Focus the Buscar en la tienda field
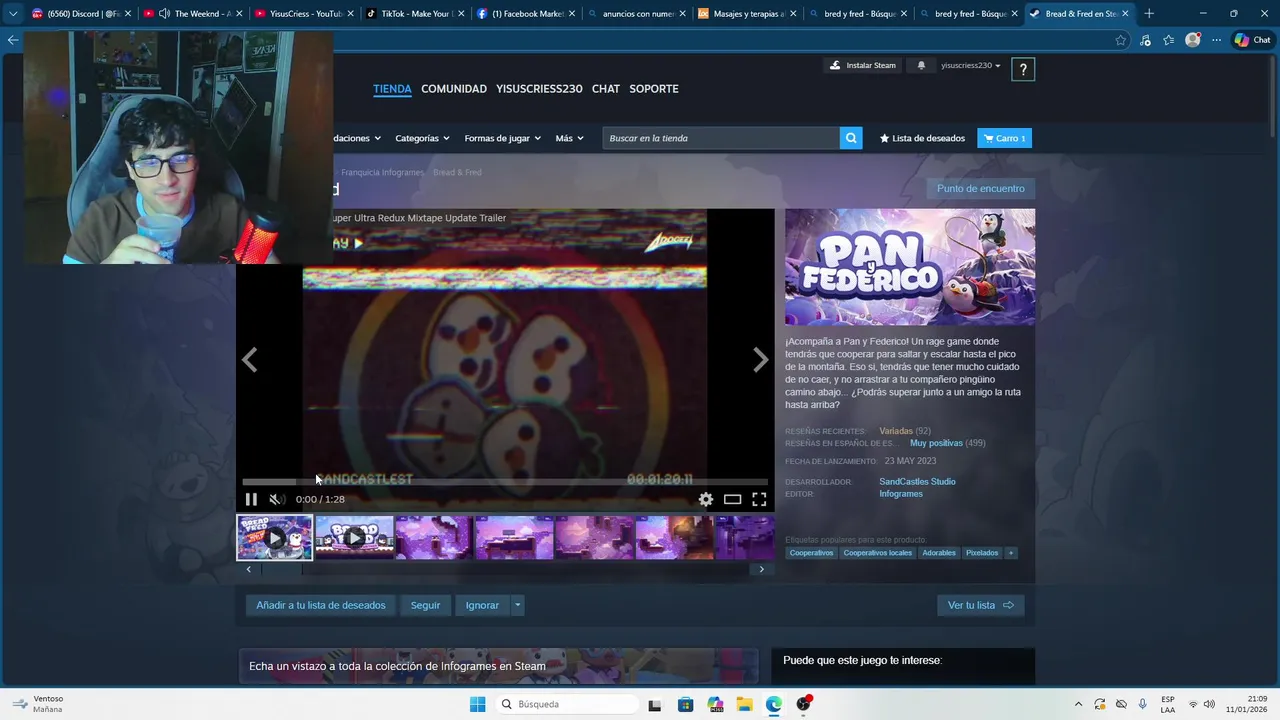 point(721,138)
